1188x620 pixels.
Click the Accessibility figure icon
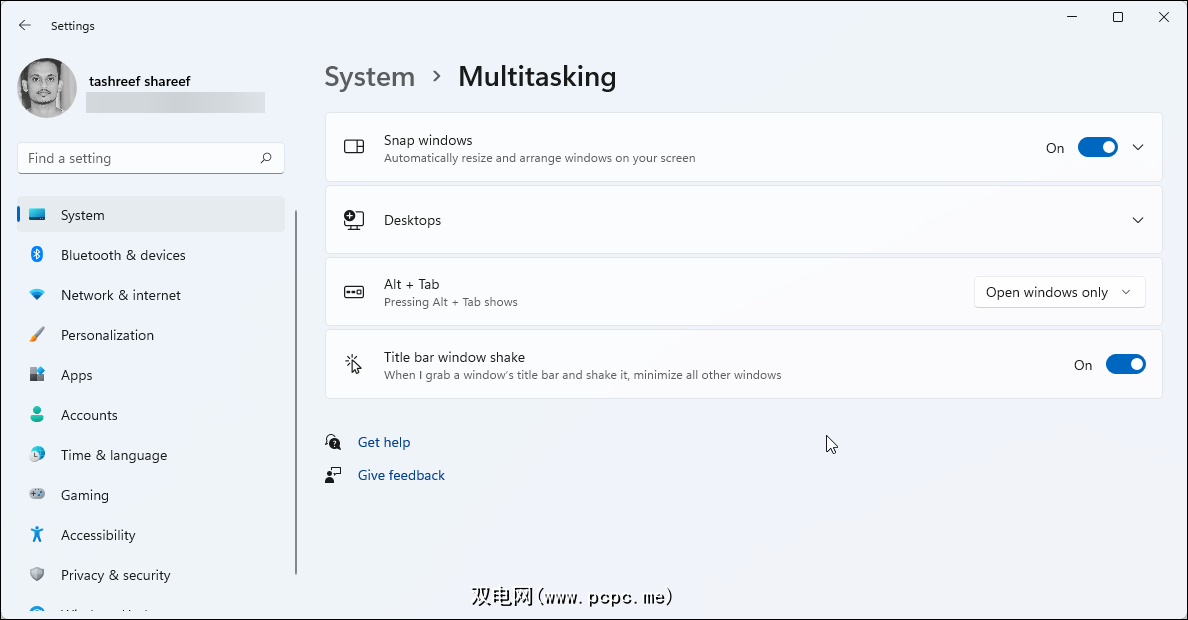pos(37,535)
